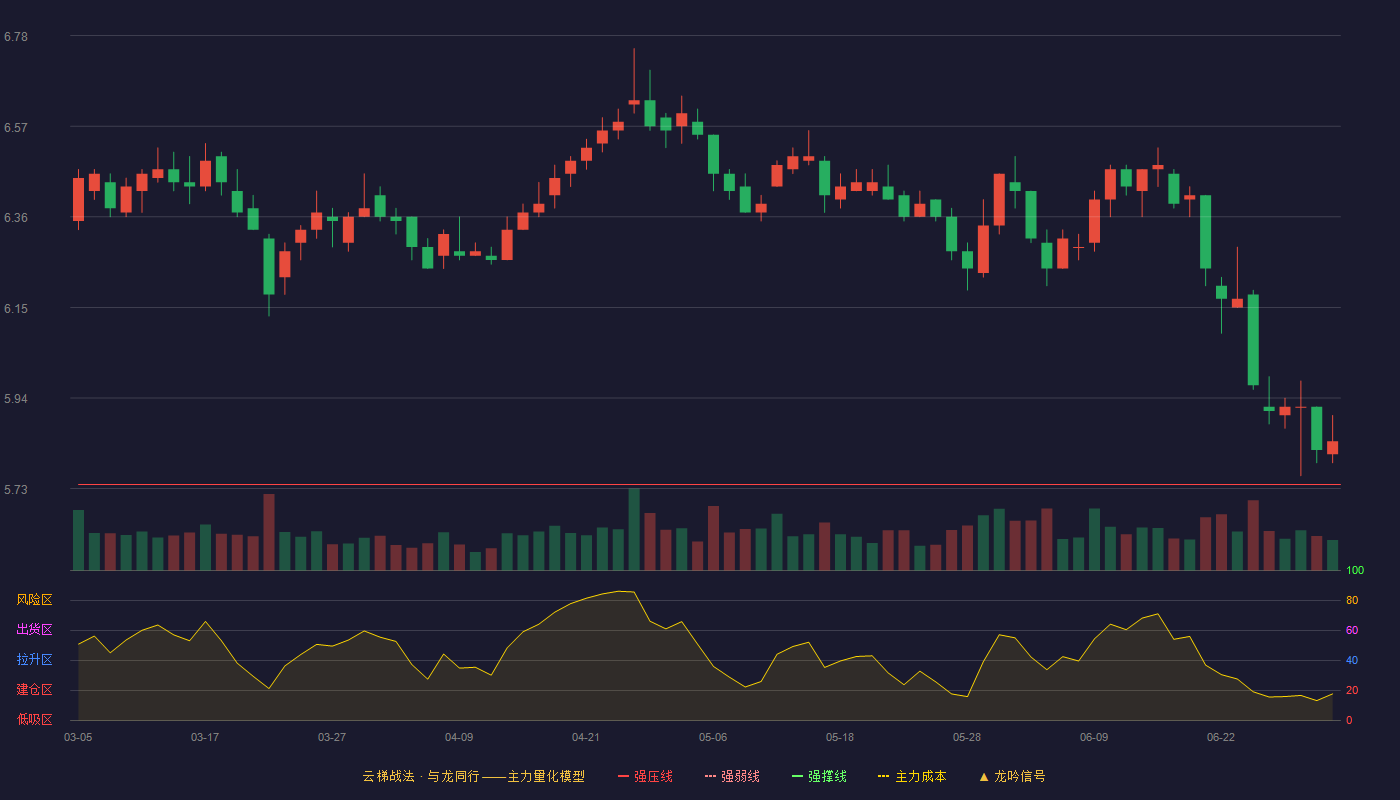Click the 建仓区 zone label
This screenshot has width=1400, height=800.
click(34, 690)
